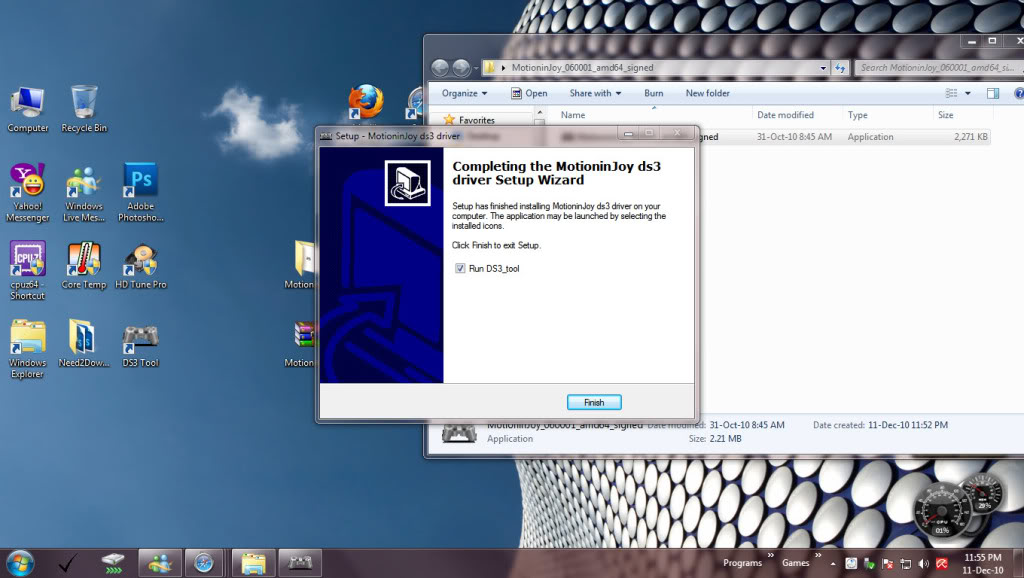Image resolution: width=1024 pixels, height=578 pixels.
Task: Click the black checkmark taskbar icon
Action: [67, 562]
